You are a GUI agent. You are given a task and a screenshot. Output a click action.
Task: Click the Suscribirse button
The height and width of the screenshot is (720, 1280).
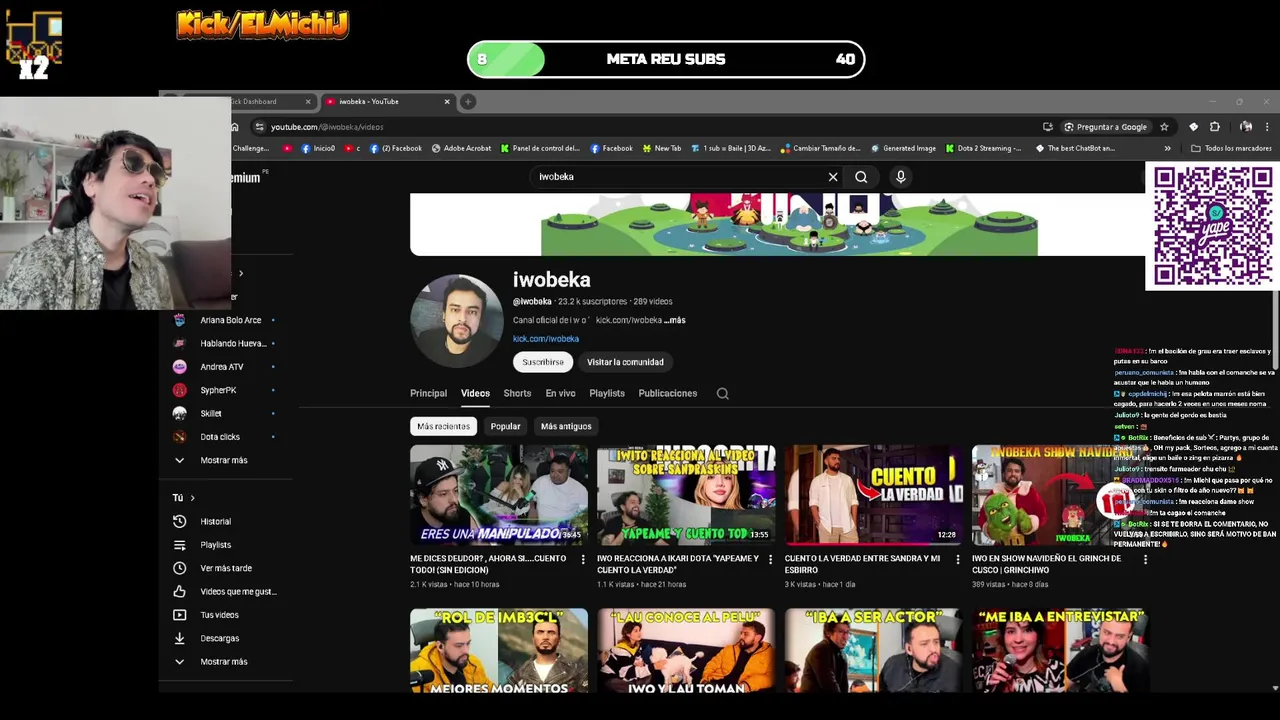[543, 362]
